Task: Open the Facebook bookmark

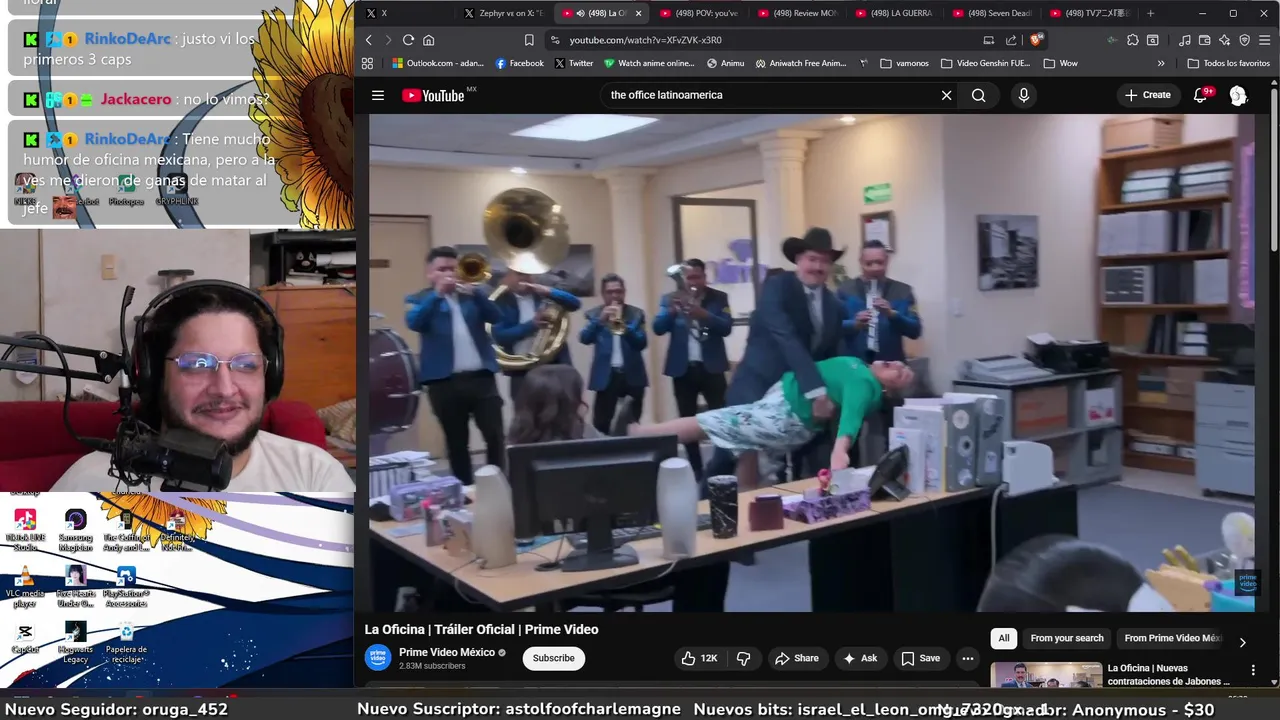Action: click(x=520, y=63)
